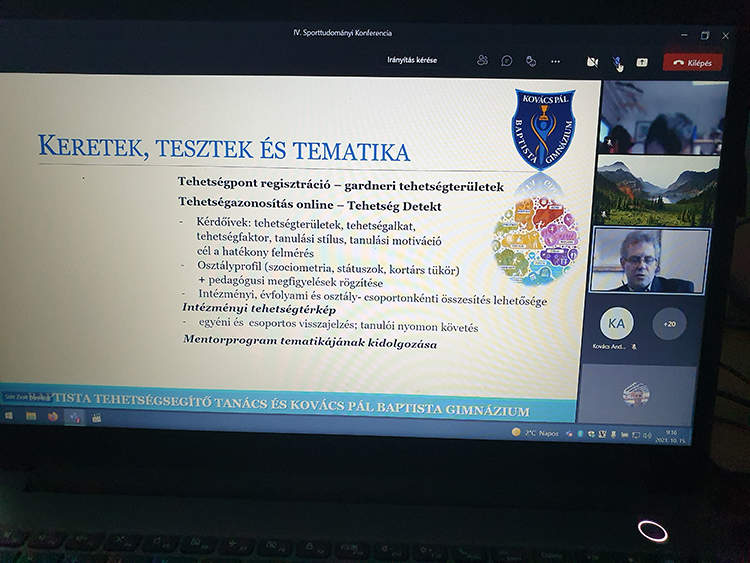Click the slide title Keretek, tesztek és tematika

(x=224, y=148)
